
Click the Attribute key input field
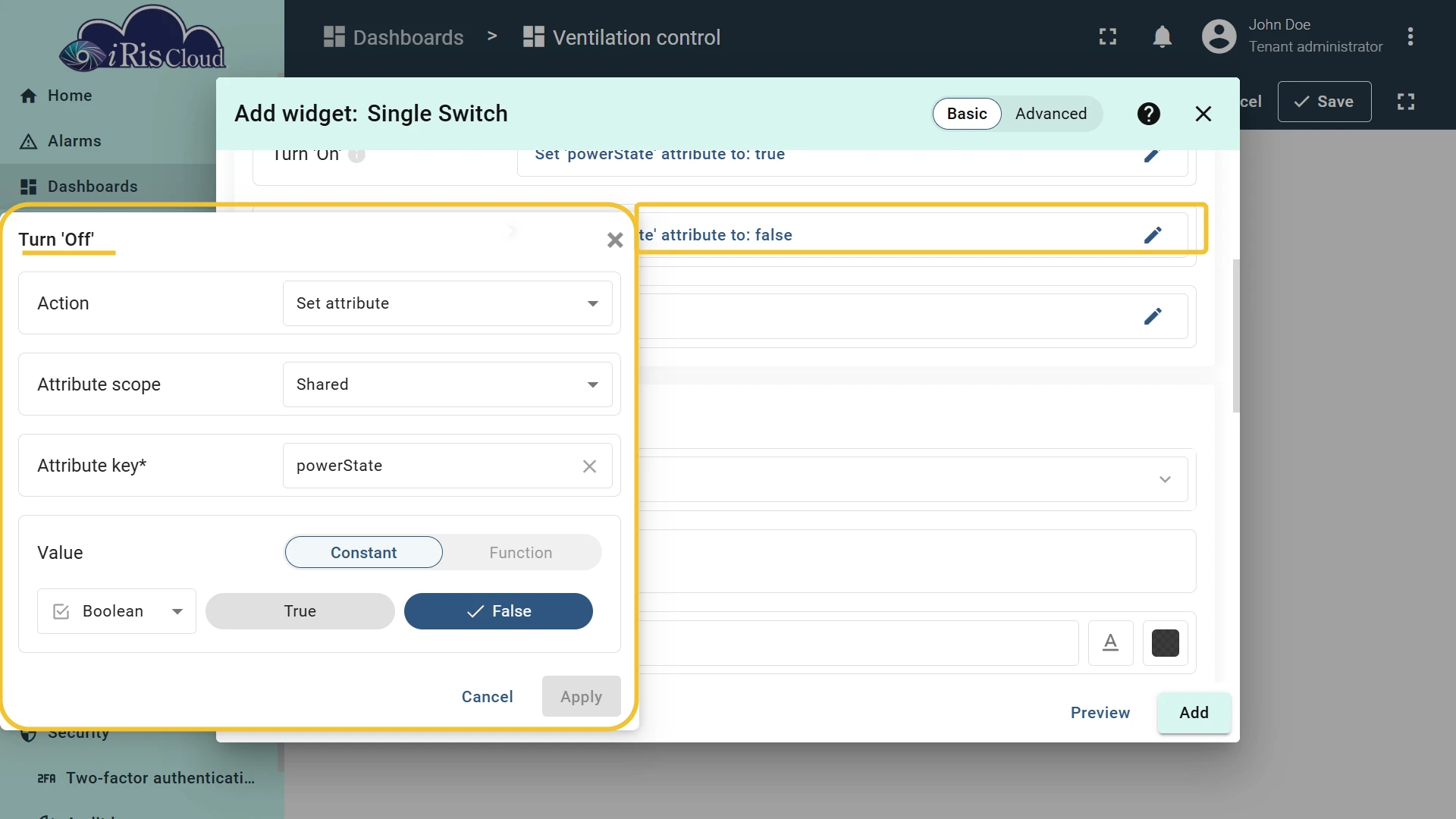click(x=447, y=466)
